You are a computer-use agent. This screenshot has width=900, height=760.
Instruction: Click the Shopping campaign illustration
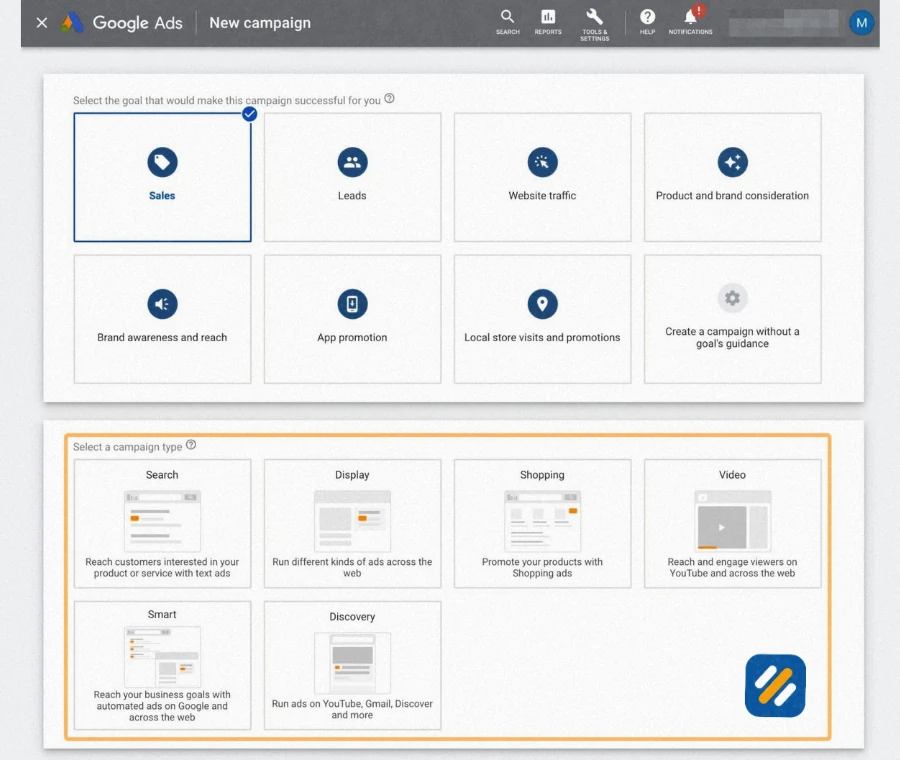point(542,521)
